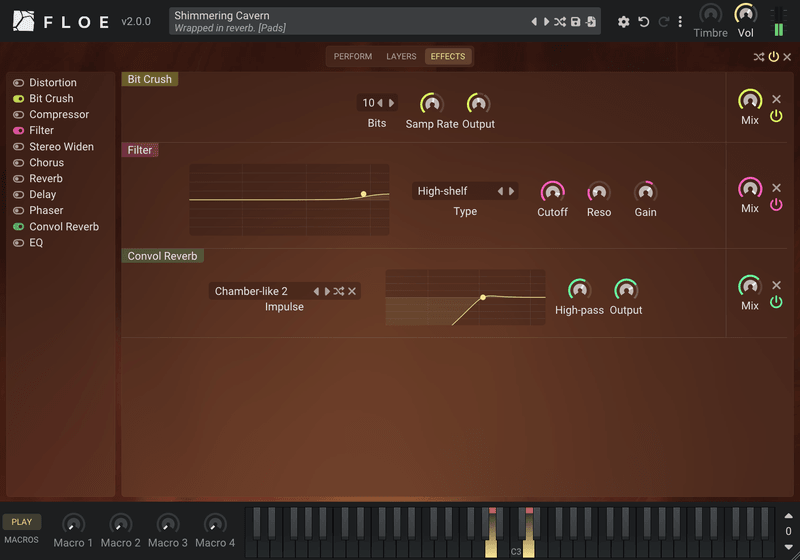Clear the Chamber-like 2 impulse
Image resolution: width=800 pixels, height=560 pixels.
tap(352, 291)
